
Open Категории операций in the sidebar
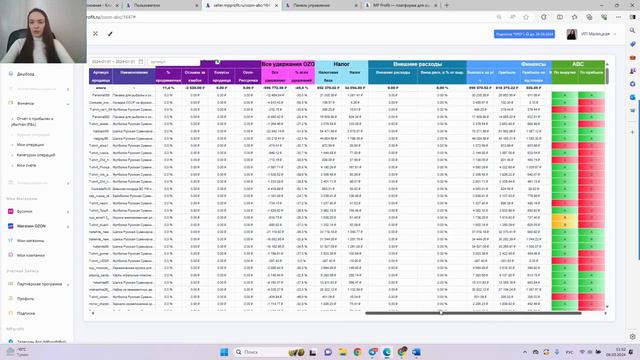coord(36,155)
